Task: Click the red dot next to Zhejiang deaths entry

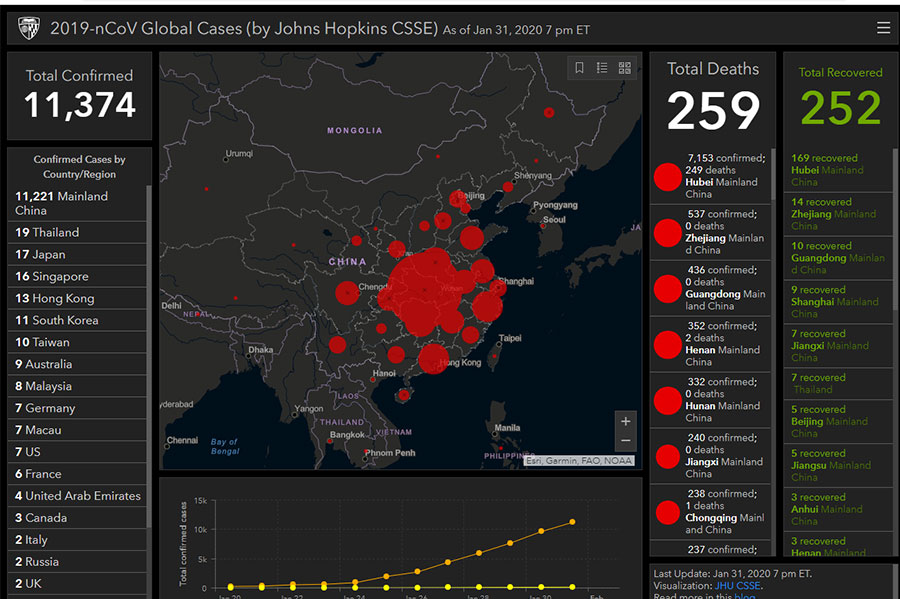Action: tap(668, 232)
